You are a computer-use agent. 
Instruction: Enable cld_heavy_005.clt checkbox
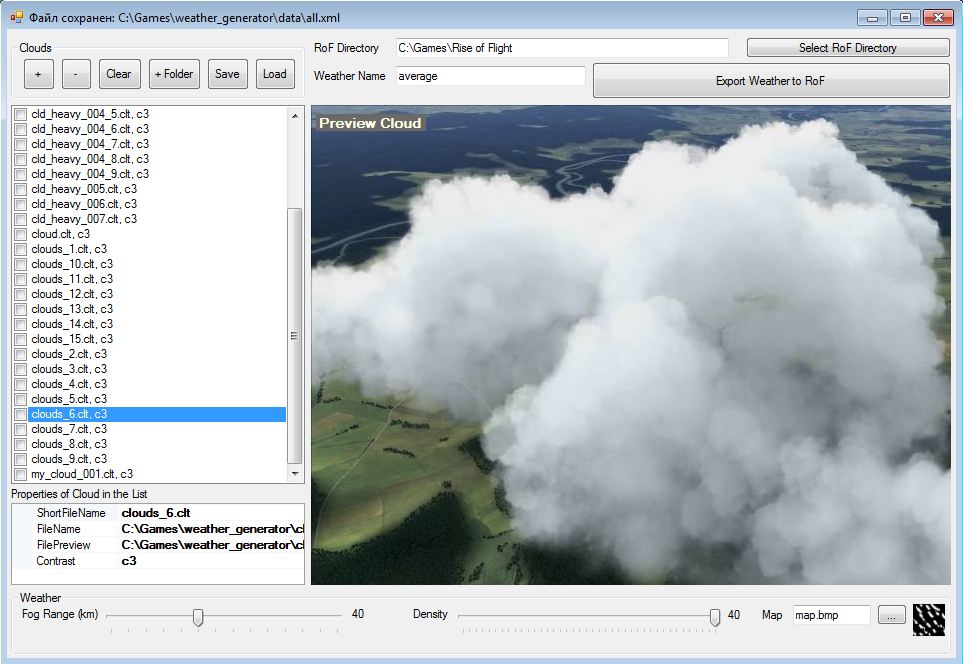pyautogui.click(x=21, y=189)
